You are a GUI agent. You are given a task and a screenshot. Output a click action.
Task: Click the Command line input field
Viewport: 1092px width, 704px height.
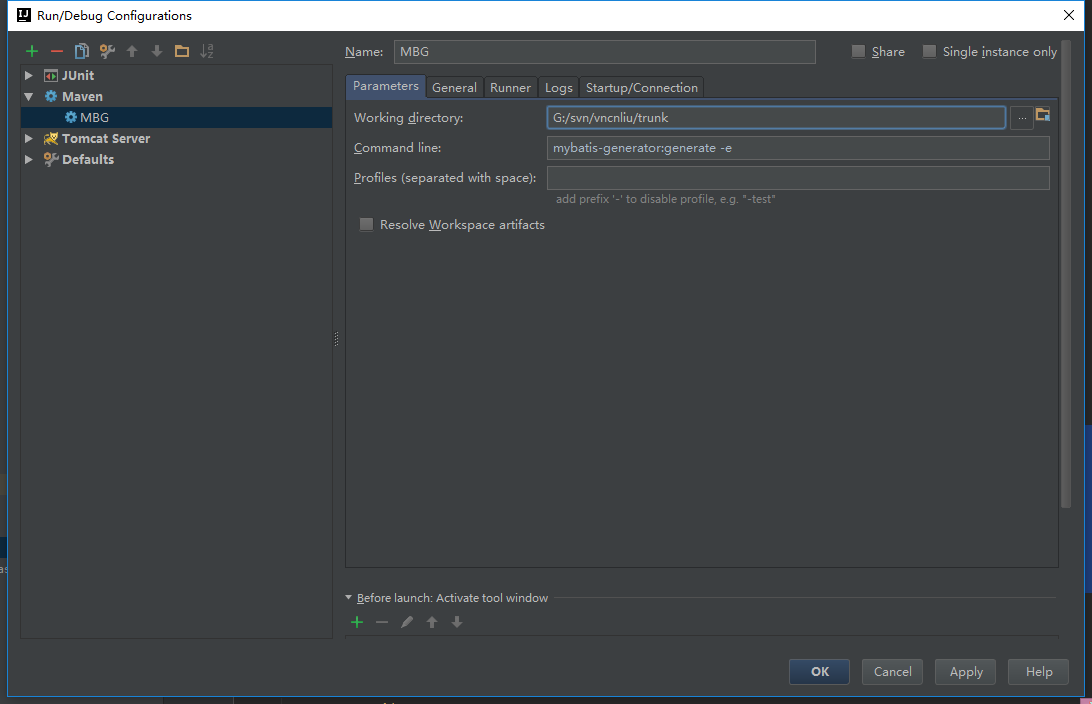click(797, 148)
